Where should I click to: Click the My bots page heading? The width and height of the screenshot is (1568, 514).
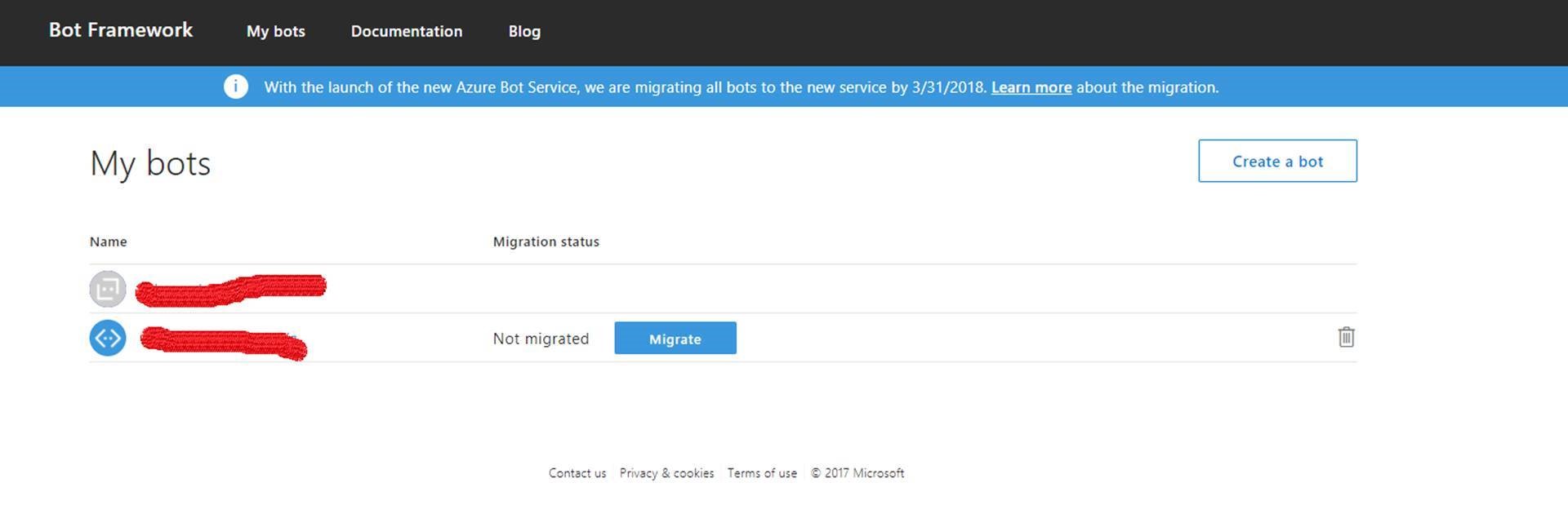150,164
